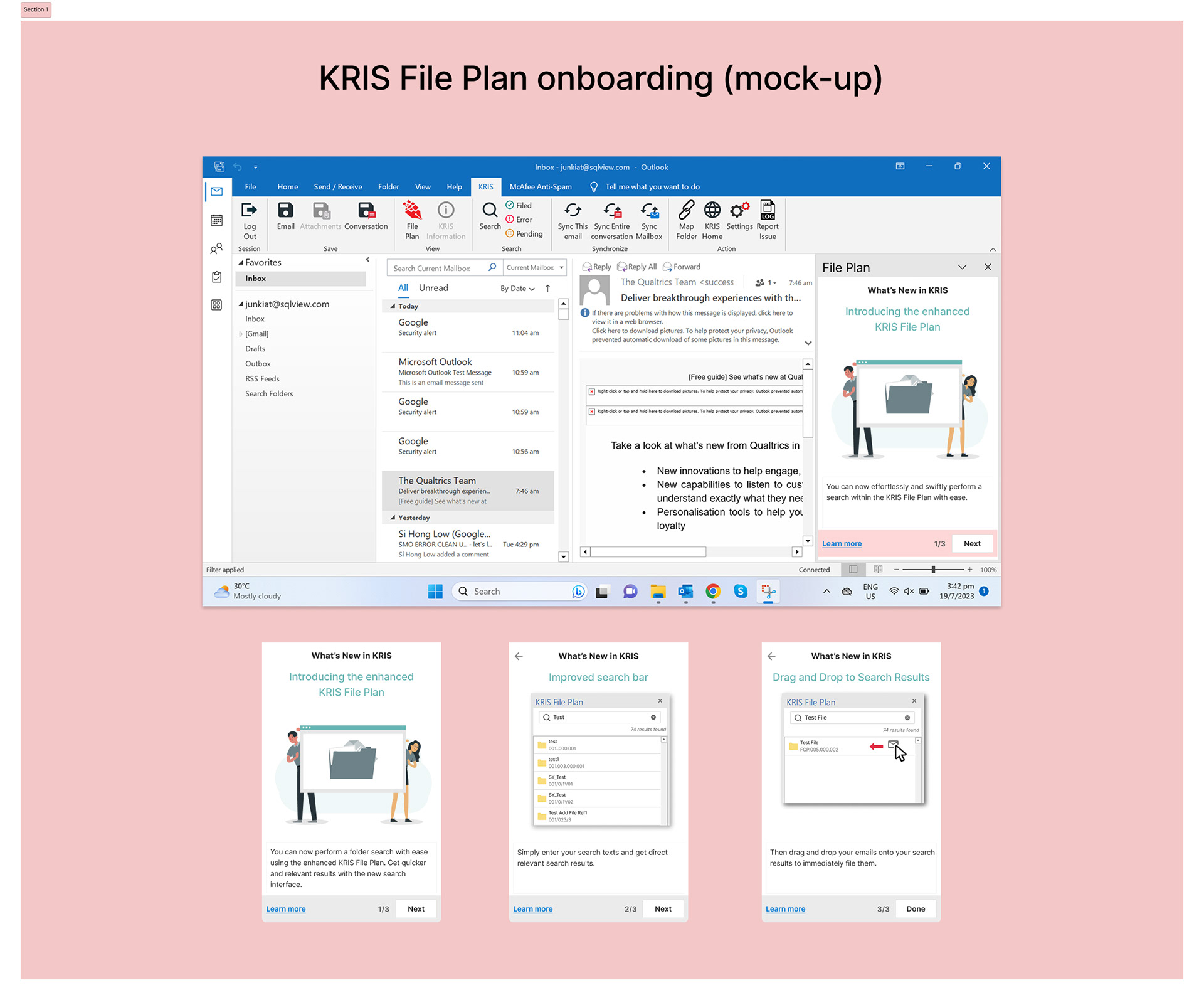Close the File Plan panel
The image size is (1204, 1000).
[988, 267]
